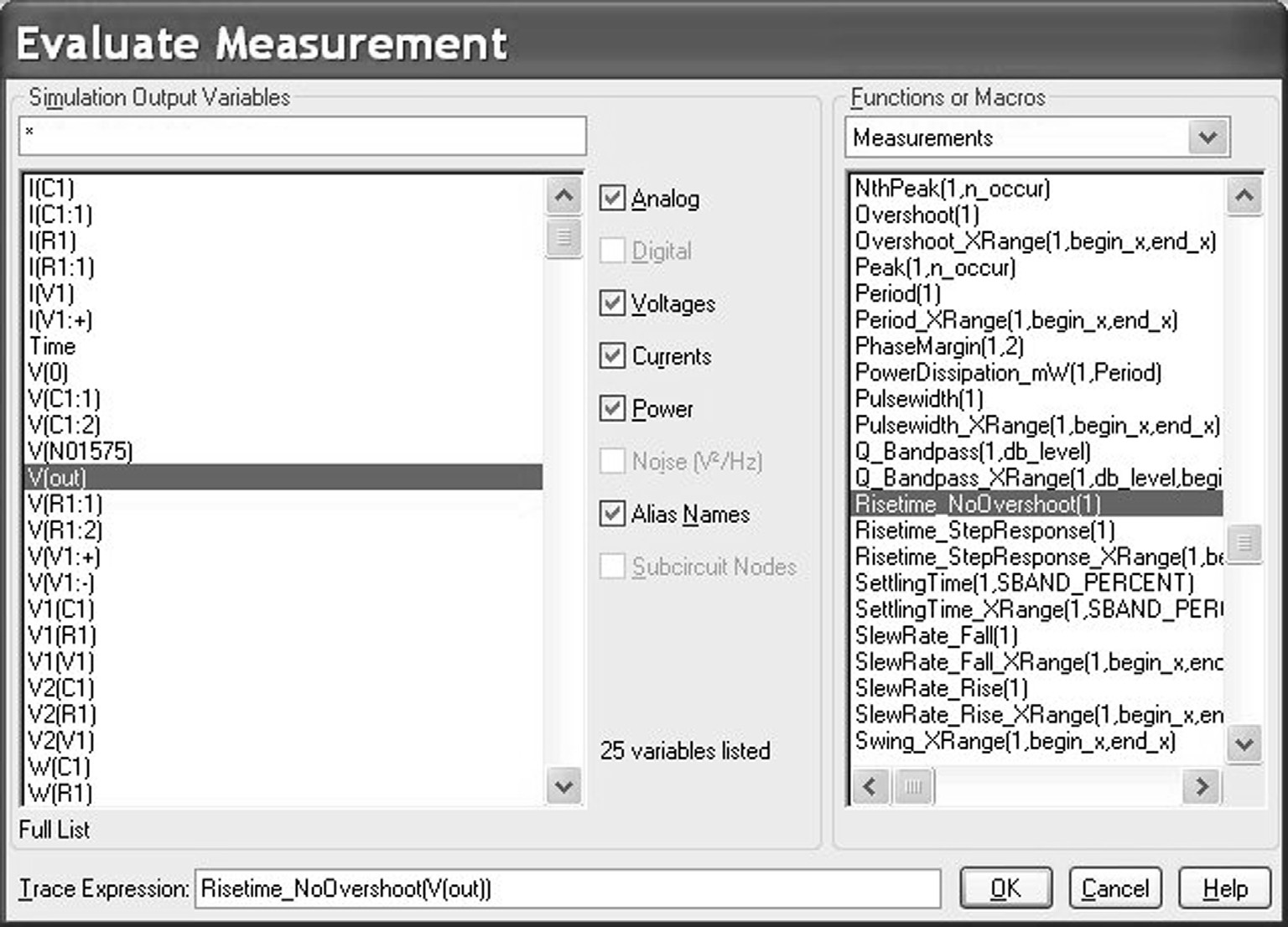Click the variable filter text box
The image size is (1288, 927).
(x=302, y=136)
